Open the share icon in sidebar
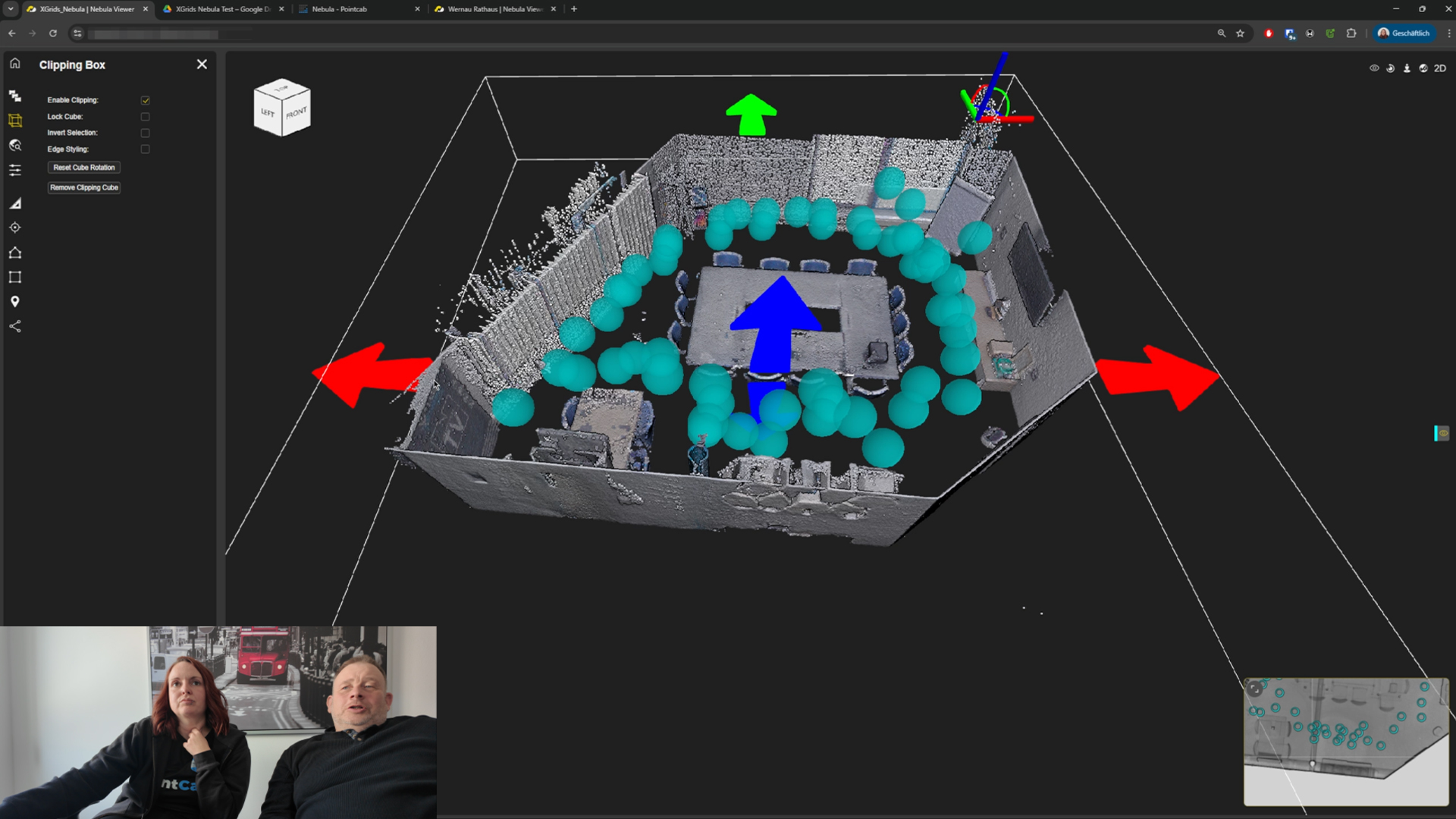Screen dimensions: 1456x819 tap(15, 327)
